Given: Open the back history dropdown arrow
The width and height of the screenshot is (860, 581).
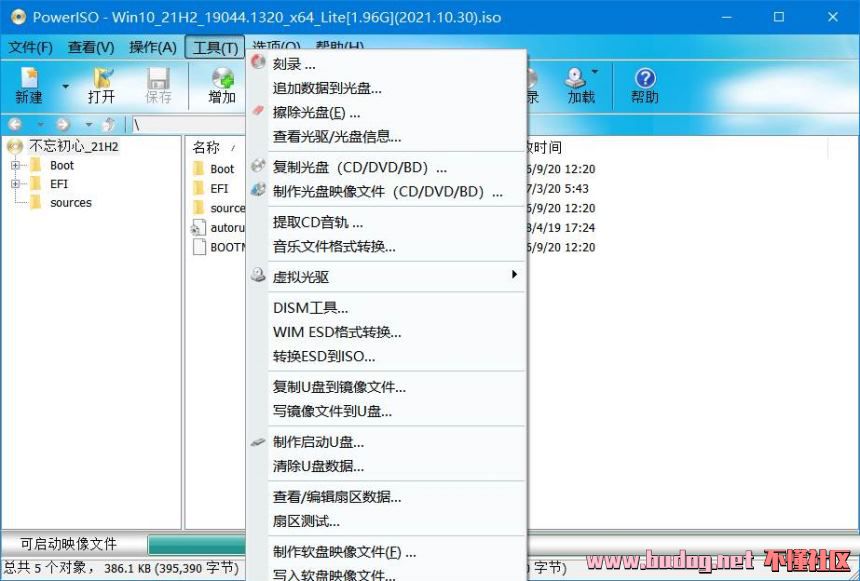Looking at the screenshot, I should [40, 125].
